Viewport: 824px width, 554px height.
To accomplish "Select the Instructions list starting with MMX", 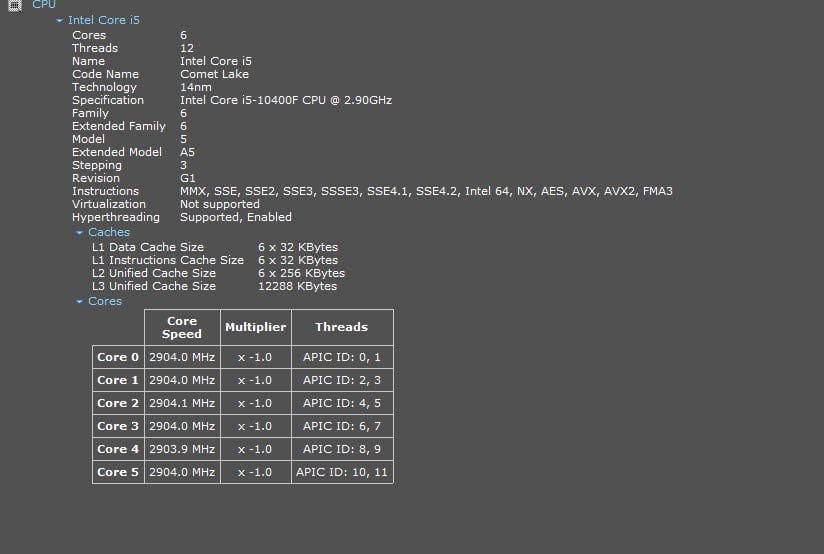I will [x=426, y=191].
